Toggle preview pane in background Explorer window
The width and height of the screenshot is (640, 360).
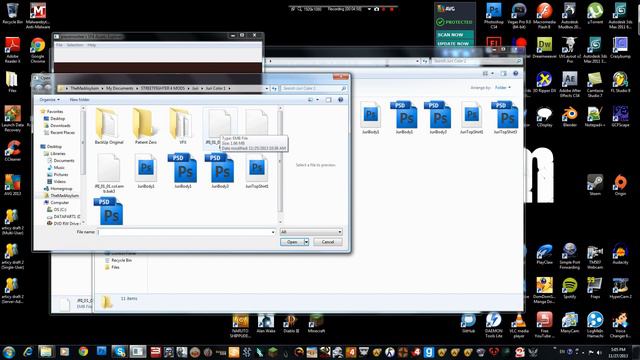(503, 73)
